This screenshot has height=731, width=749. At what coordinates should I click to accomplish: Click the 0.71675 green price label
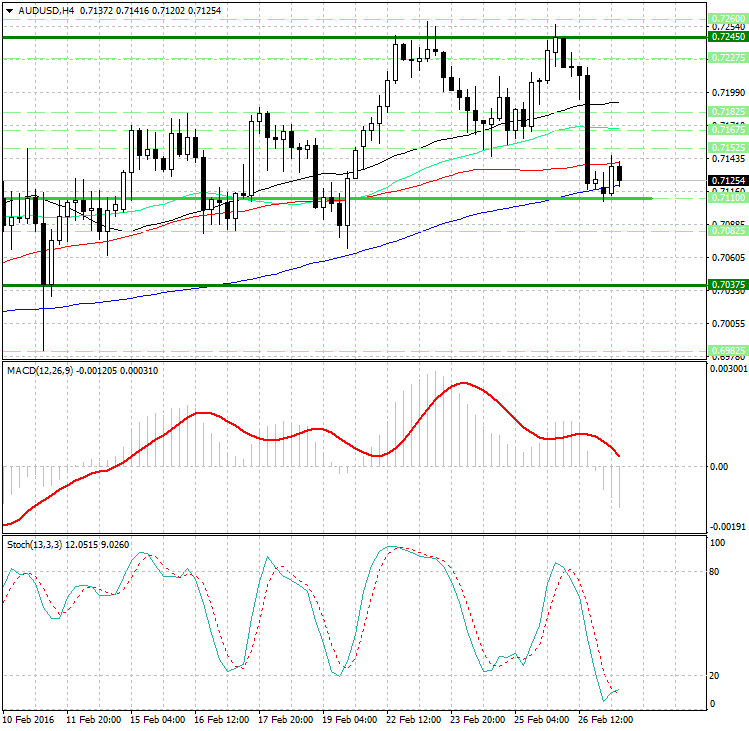tap(726, 129)
